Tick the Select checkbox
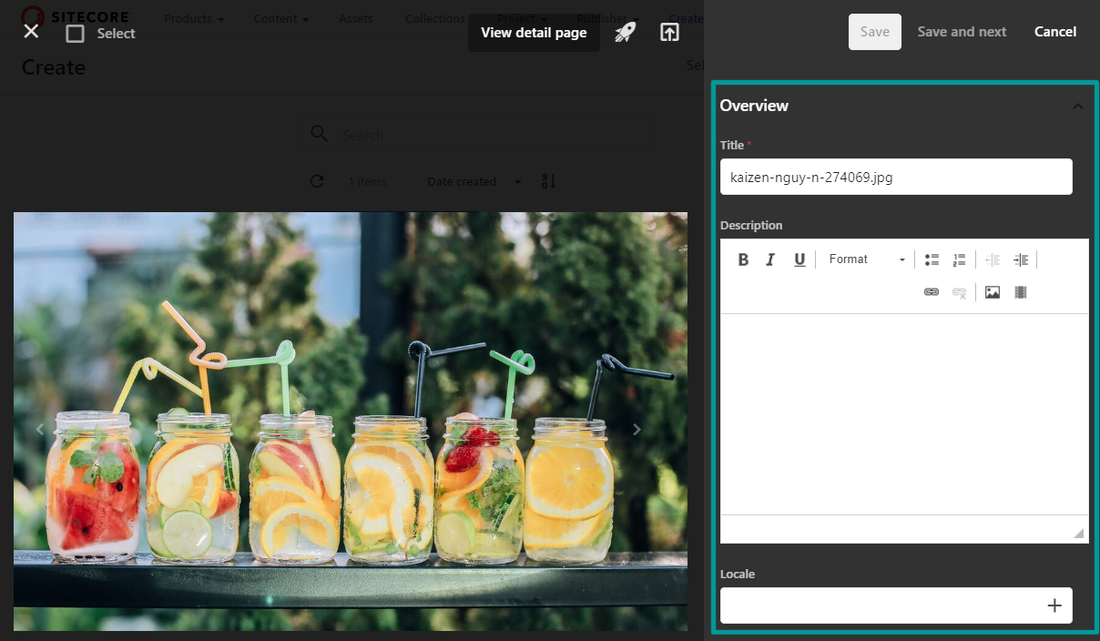The image size is (1100, 641). [x=75, y=34]
